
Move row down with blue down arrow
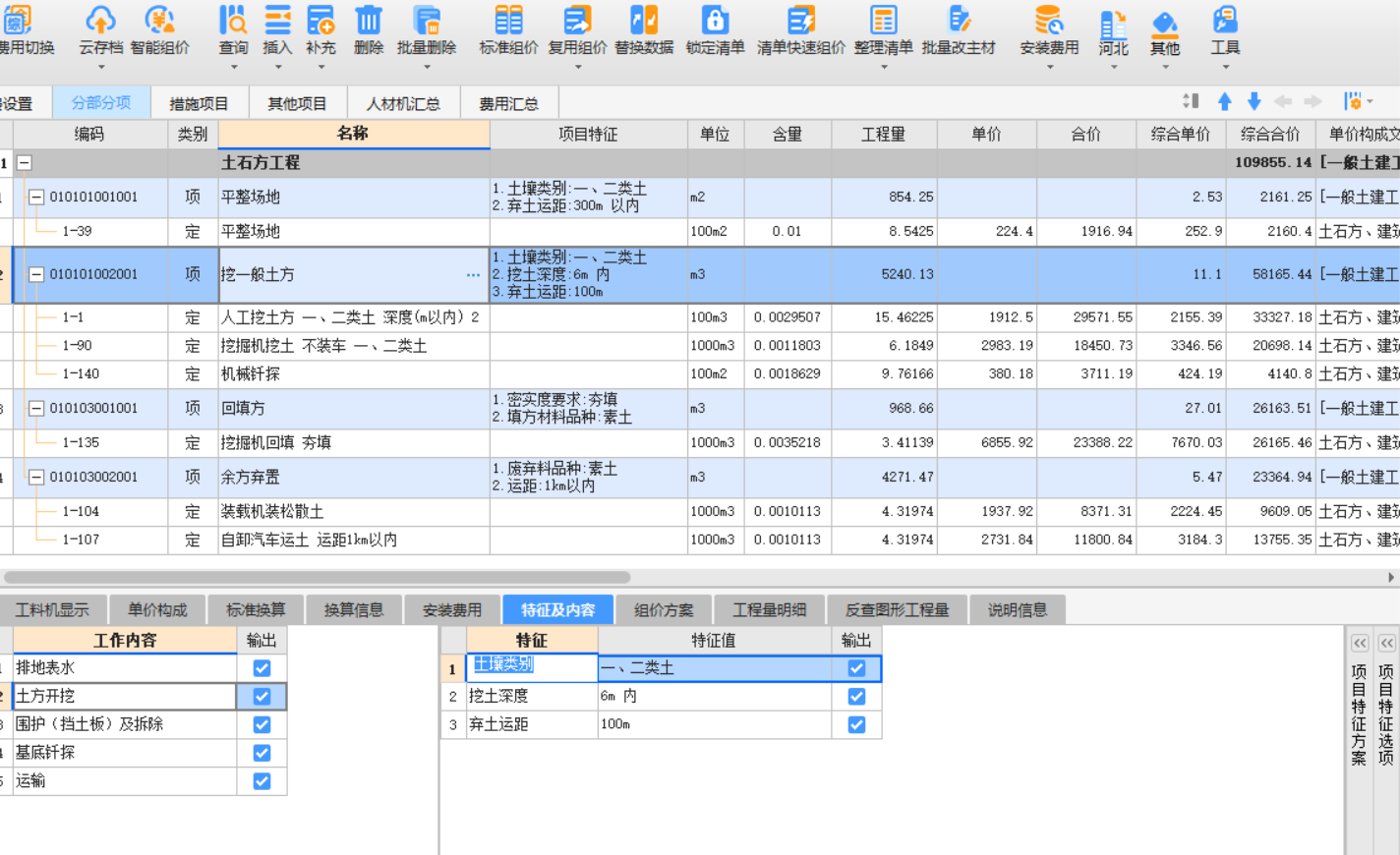click(x=1254, y=101)
